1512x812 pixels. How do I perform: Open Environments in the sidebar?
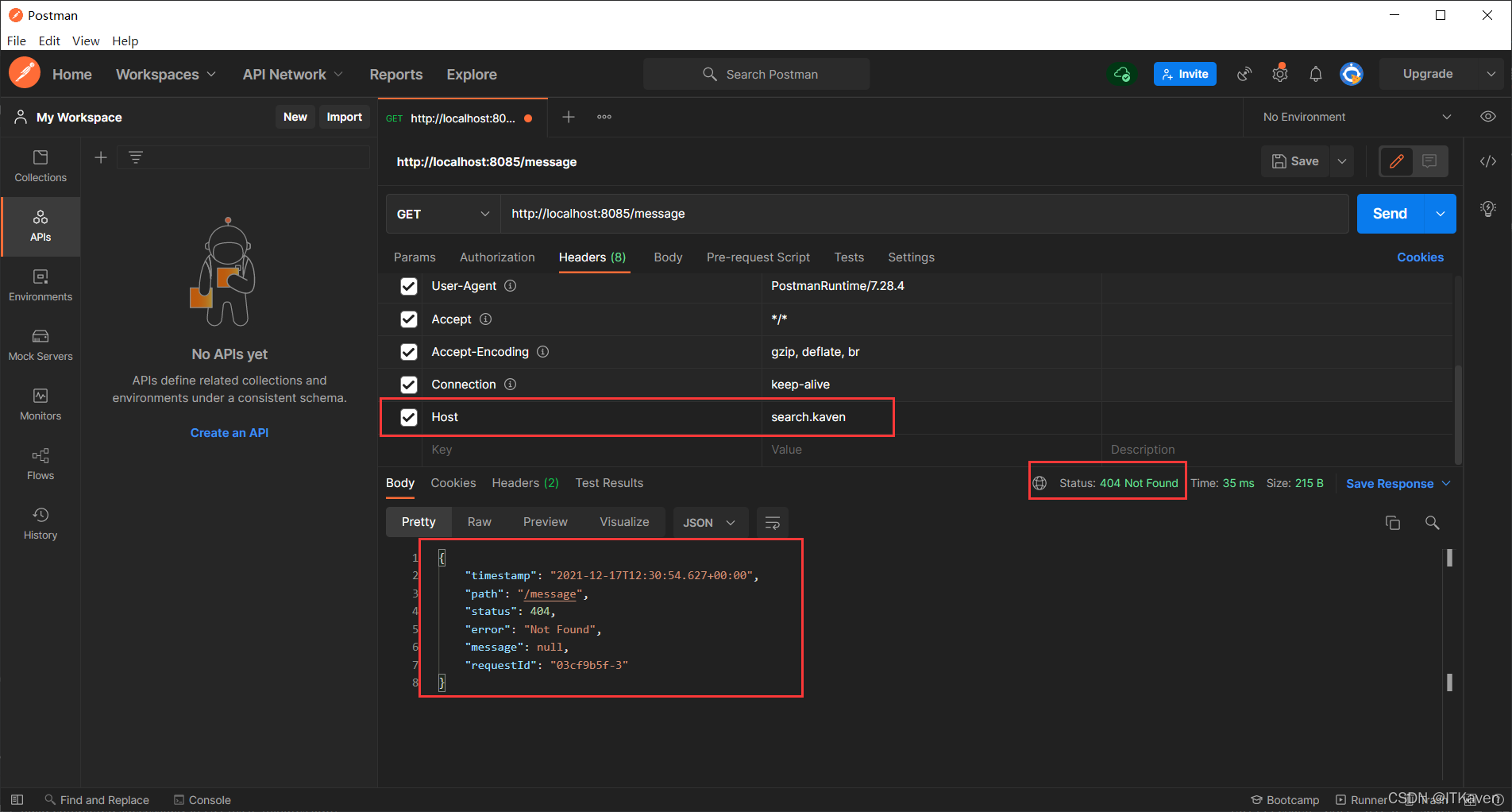point(40,285)
